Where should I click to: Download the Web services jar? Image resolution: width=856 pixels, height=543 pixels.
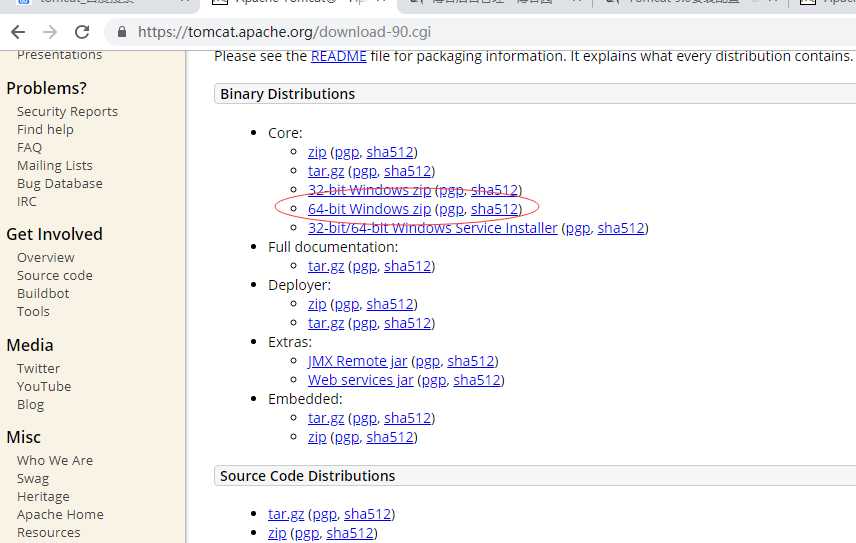[360, 380]
